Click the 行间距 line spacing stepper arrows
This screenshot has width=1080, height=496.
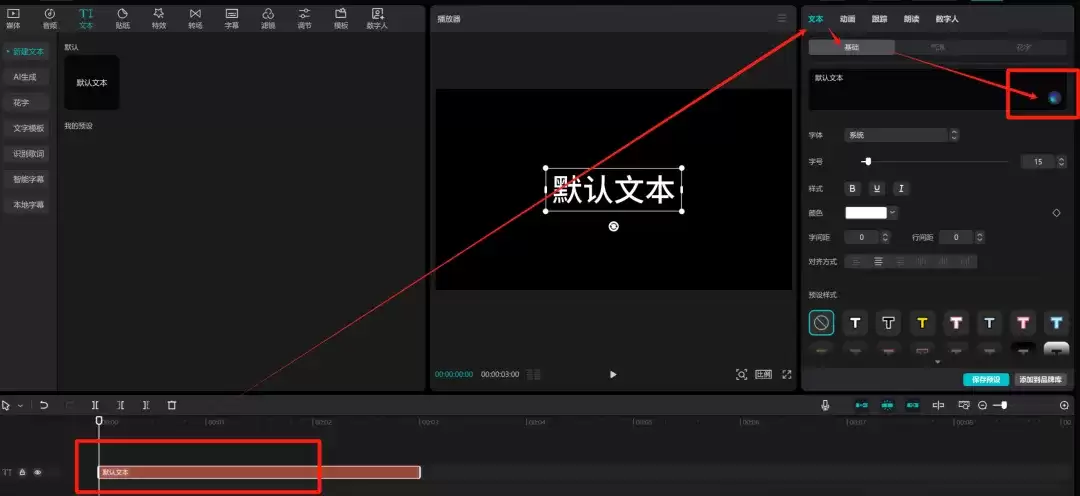[979, 237]
